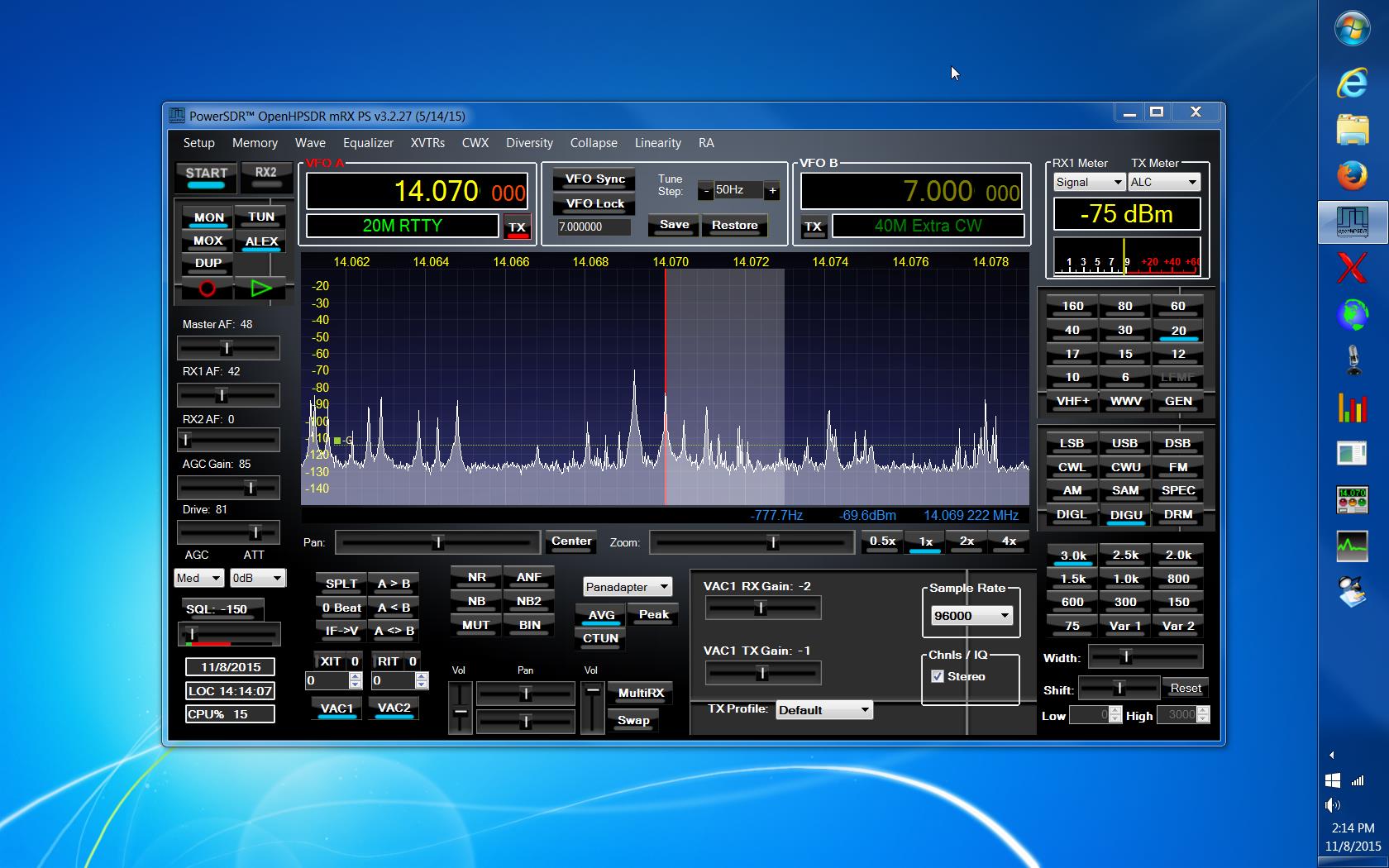Toggle the START power button
Viewport: 1389px width, 868px height.
206,175
